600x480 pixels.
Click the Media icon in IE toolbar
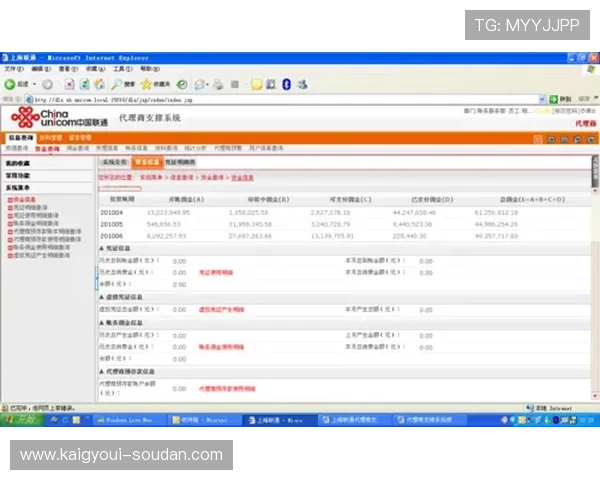(182, 84)
